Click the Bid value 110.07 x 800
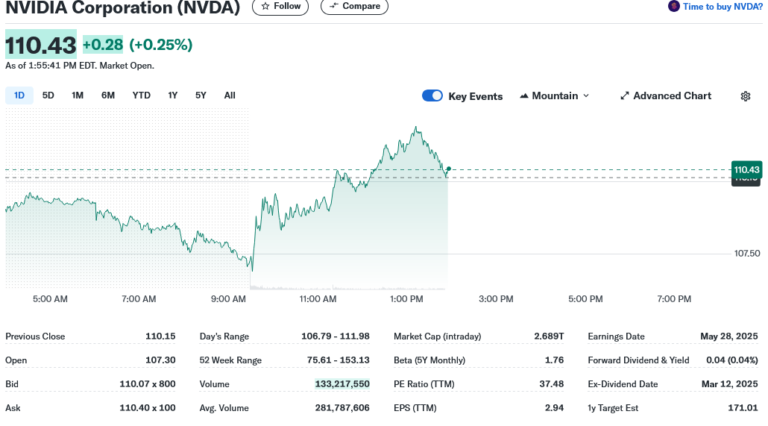 tap(147, 384)
